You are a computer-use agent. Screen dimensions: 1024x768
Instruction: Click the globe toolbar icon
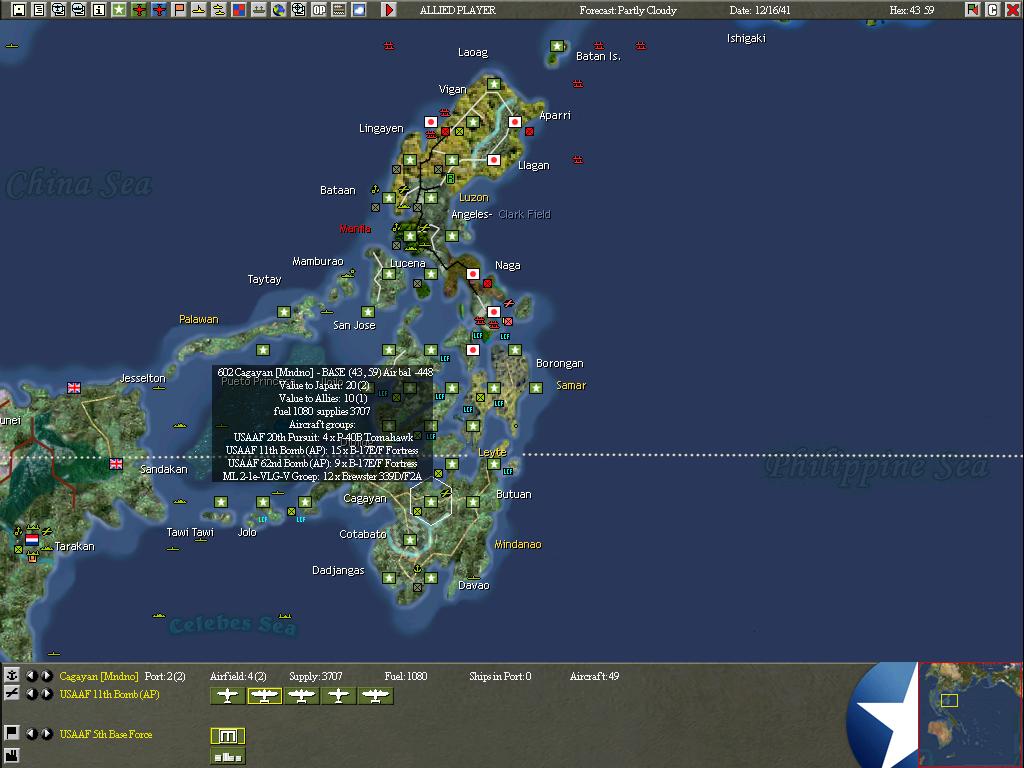pyautogui.click(x=279, y=10)
